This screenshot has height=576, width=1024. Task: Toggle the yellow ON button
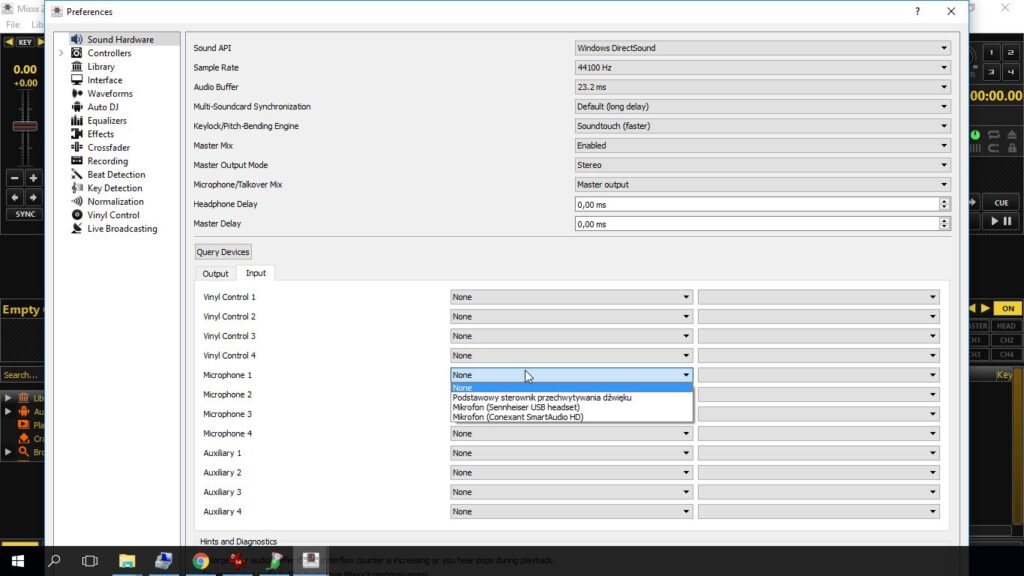point(1007,309)
